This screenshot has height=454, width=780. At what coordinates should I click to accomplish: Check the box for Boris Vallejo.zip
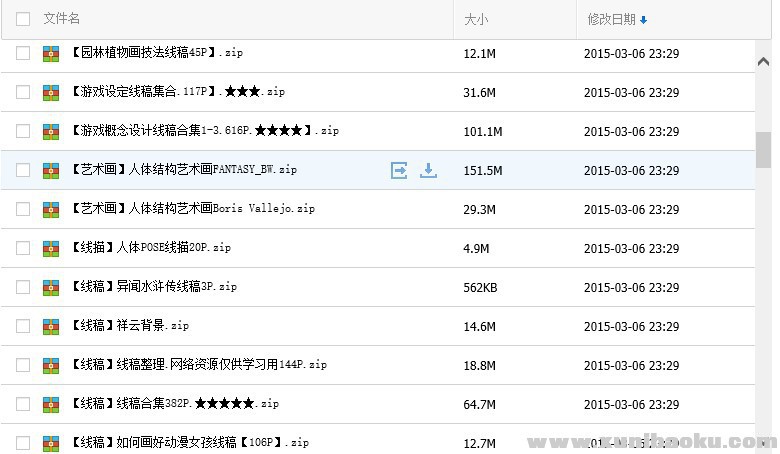click(x=23, y=209)
